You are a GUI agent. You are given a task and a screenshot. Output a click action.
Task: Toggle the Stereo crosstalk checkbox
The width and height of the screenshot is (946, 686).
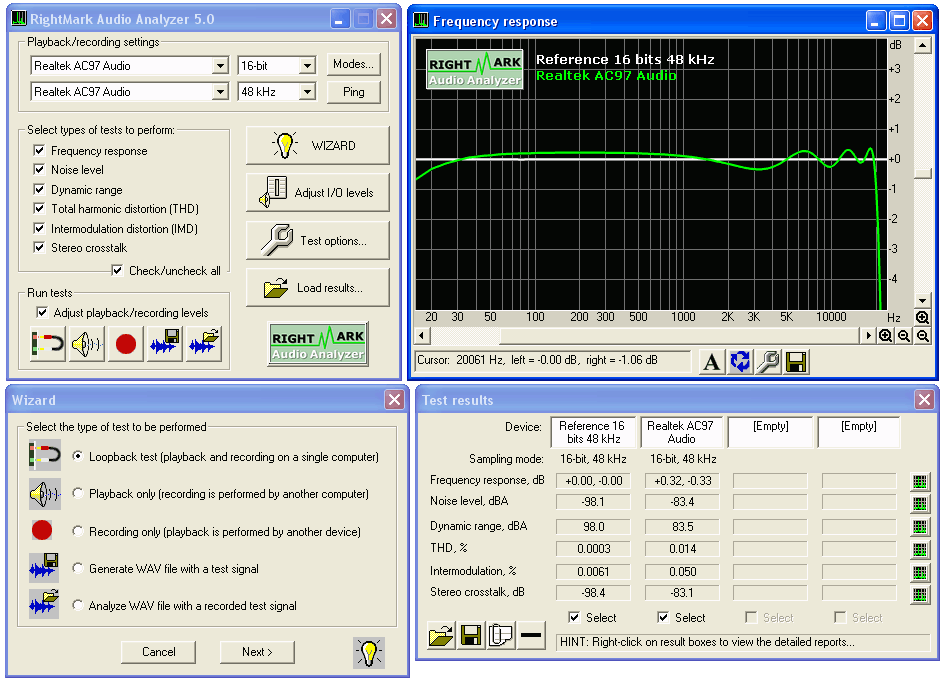click(x=40, y=248)
